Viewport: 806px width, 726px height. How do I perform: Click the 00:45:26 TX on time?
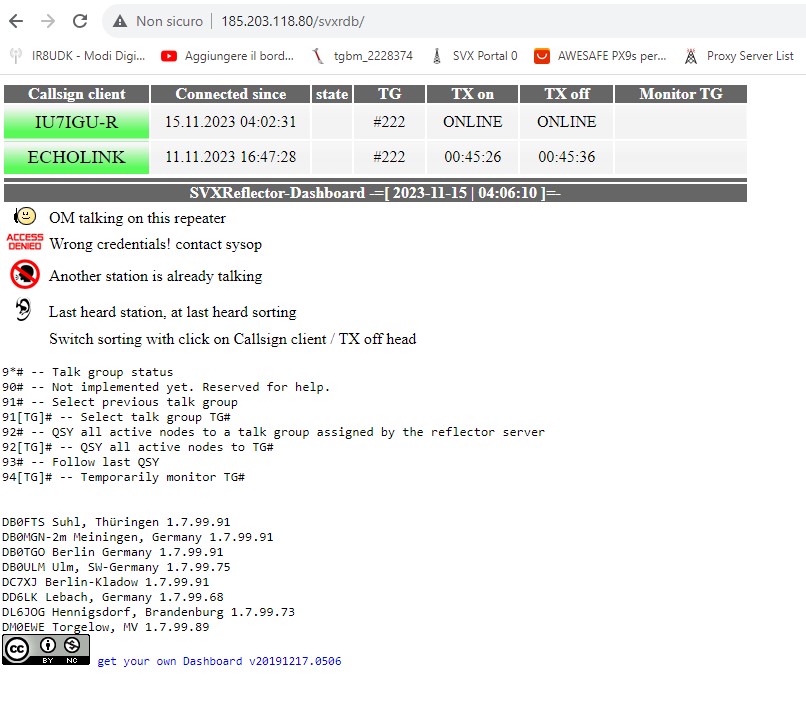point(472,157)
